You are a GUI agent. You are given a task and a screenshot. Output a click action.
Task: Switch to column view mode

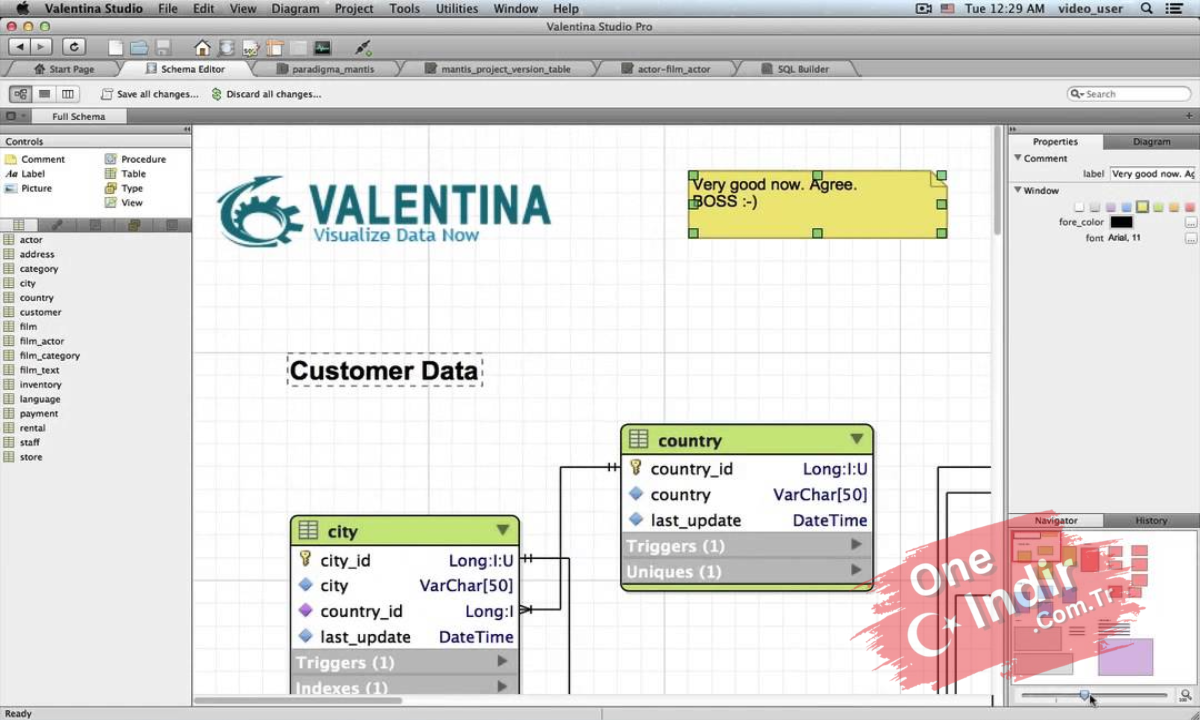click(68, 94)
